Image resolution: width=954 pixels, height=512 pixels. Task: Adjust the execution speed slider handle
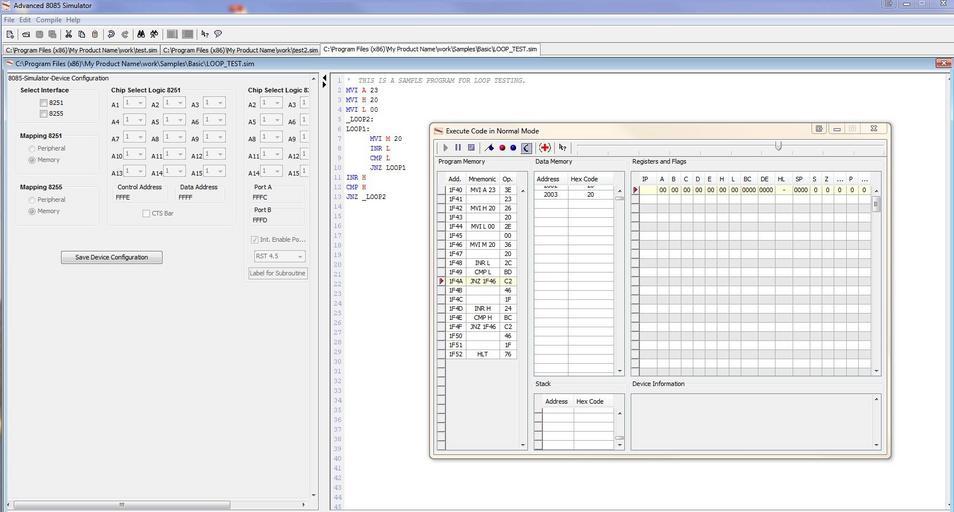[x=778, y=146]
